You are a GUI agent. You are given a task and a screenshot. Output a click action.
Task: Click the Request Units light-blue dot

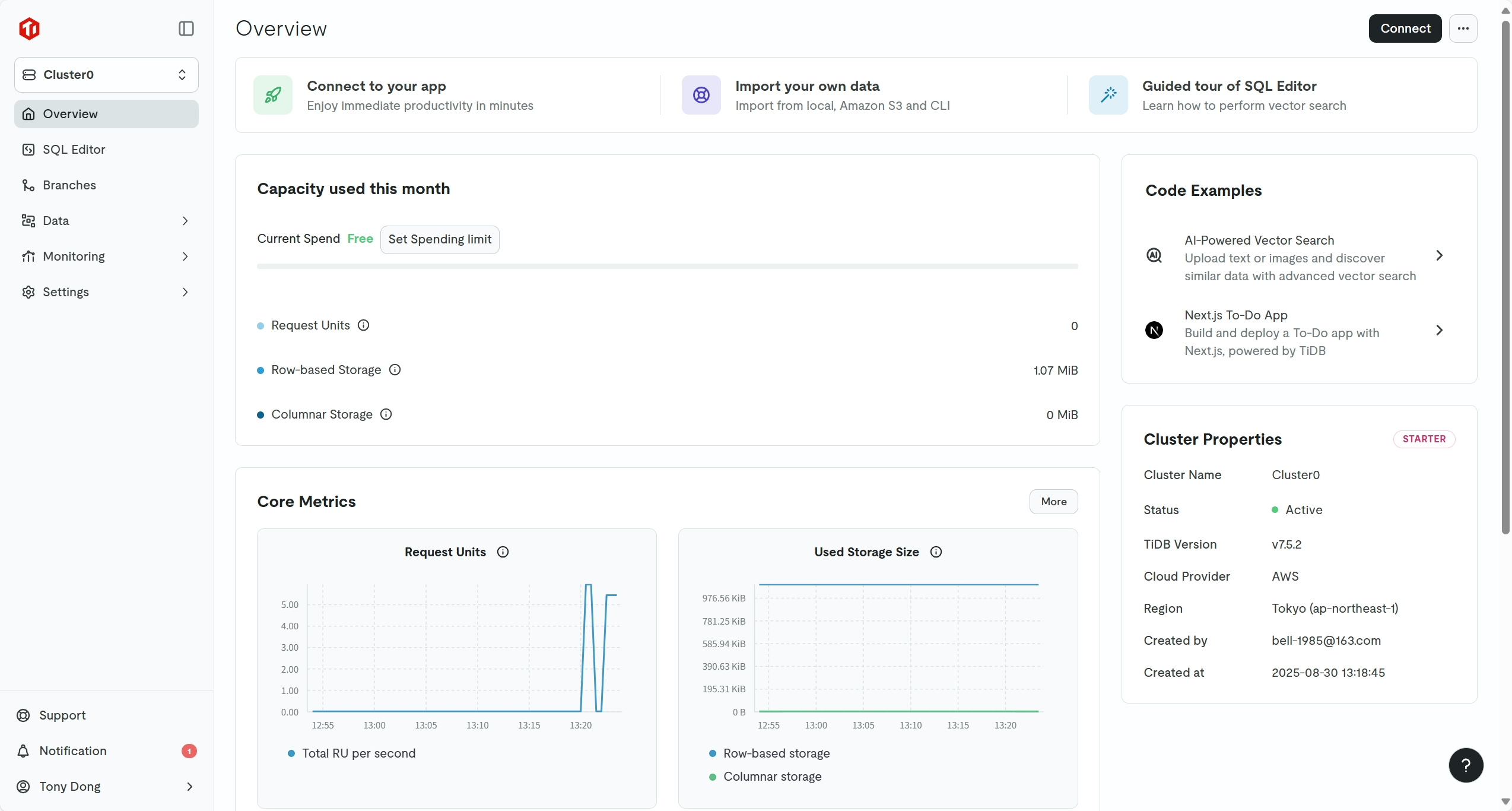point(260,326)
